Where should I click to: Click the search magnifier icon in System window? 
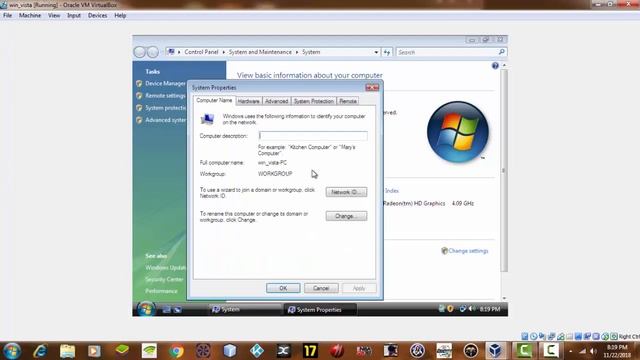502,52
